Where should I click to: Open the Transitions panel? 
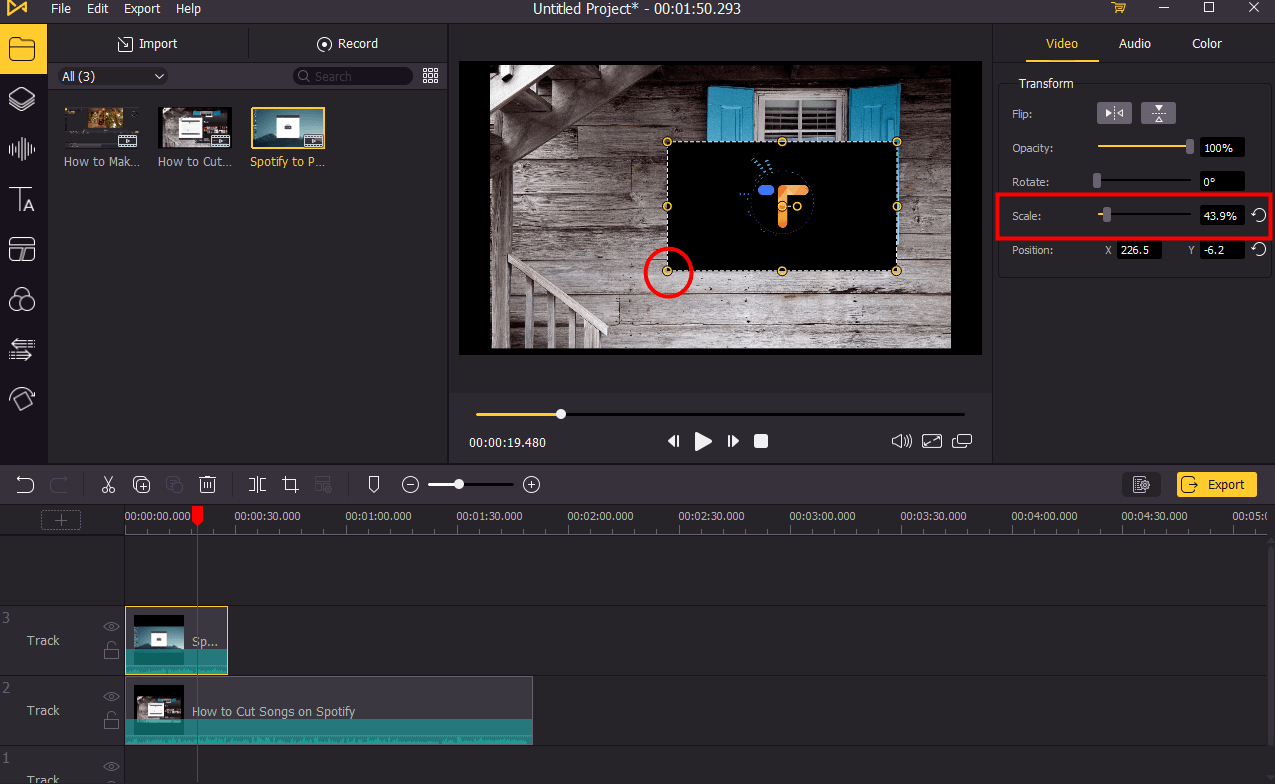(x=22, y=249)
